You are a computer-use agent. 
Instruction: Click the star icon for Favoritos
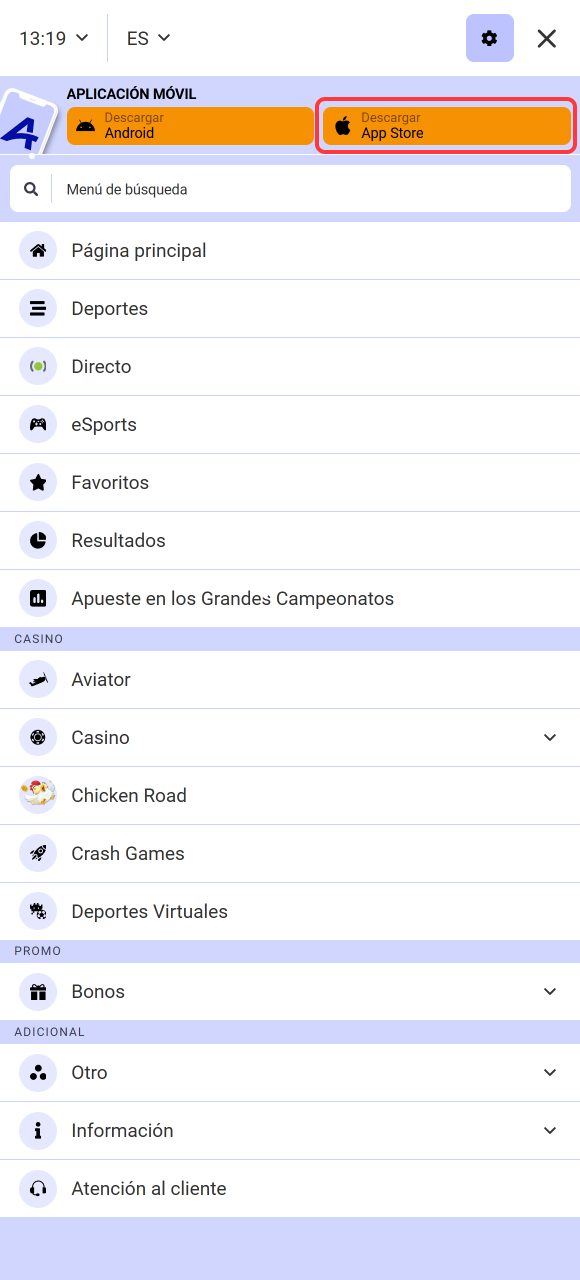(37, 482)
